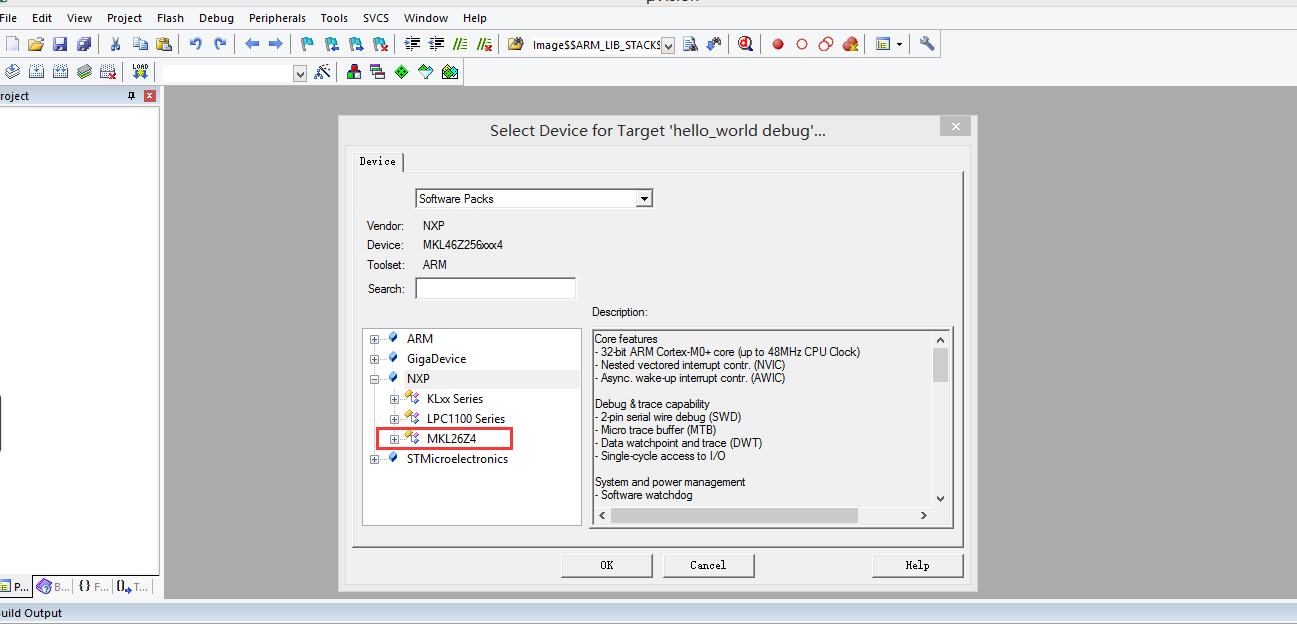Open Options for Target magic wand icon
The width and height of the screenshot is (1297, 624).
[322, 72]
